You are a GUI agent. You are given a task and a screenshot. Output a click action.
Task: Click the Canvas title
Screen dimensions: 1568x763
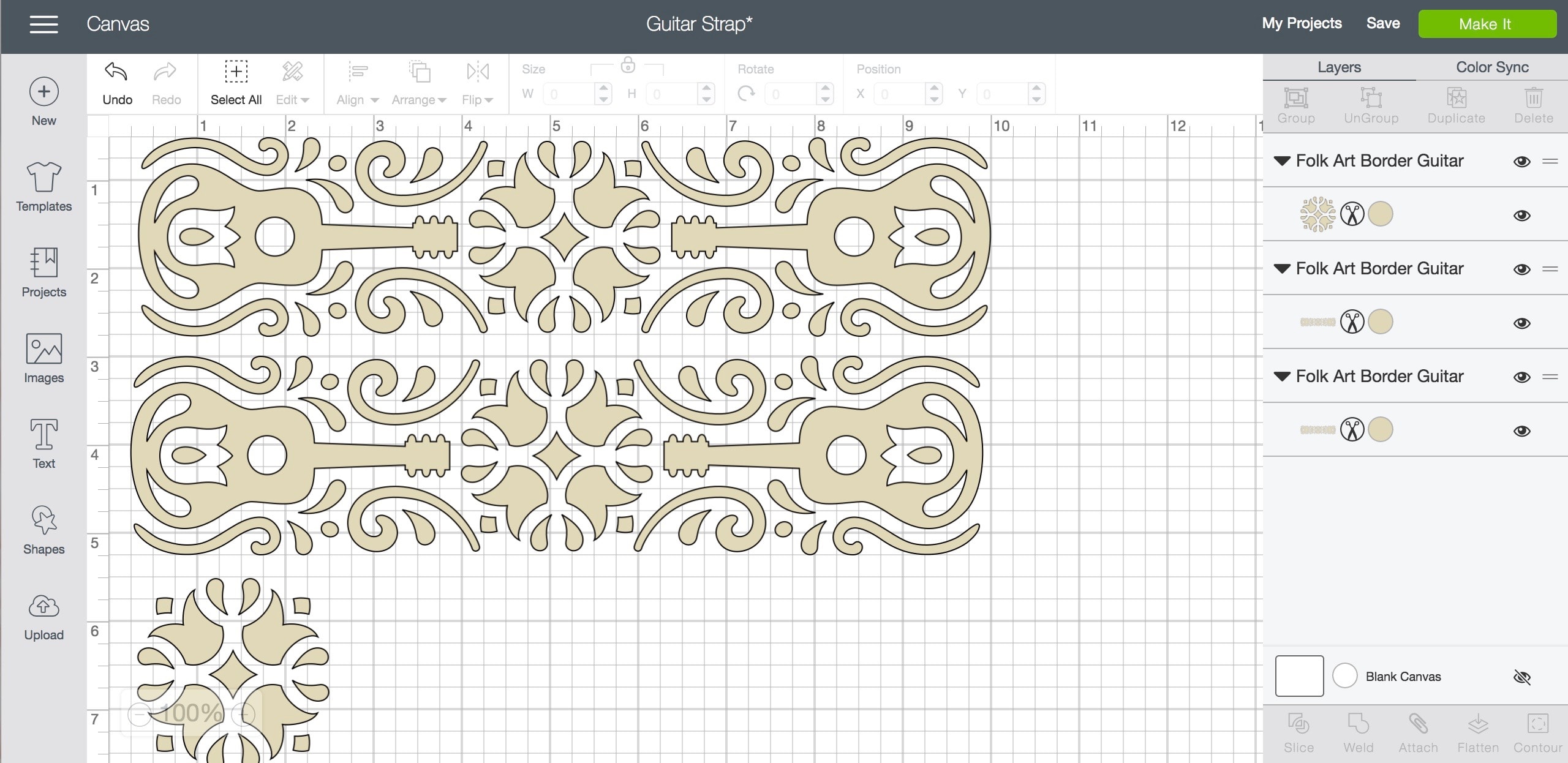118,24
